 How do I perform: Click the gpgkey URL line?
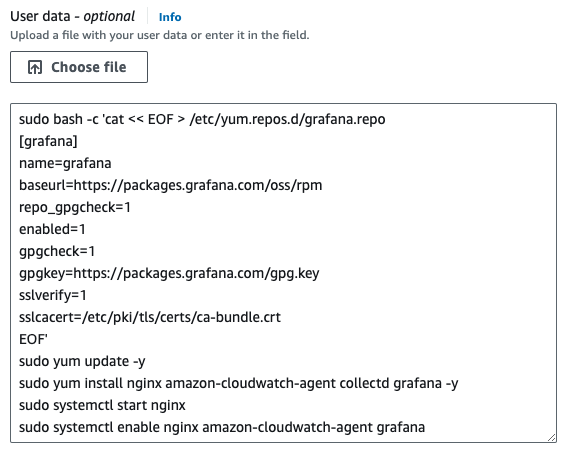pos(169,273)
